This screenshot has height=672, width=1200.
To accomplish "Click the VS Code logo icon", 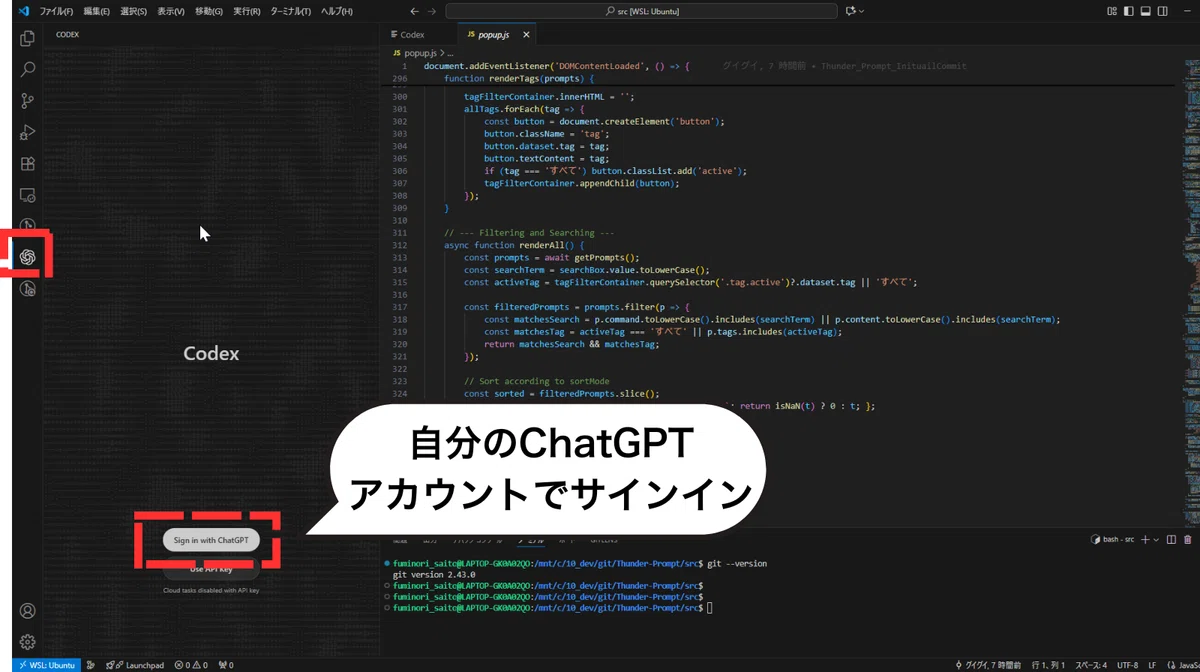I will tap(23, 11).
